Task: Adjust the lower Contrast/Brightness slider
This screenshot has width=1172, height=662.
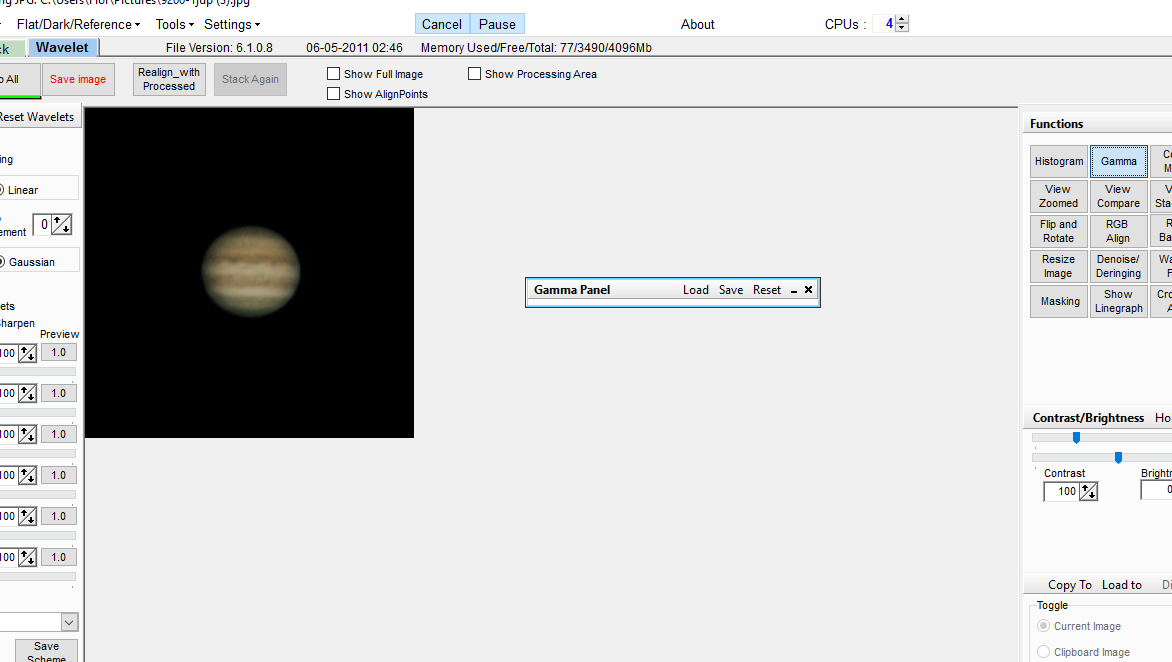Action: tap(1118, 457)
